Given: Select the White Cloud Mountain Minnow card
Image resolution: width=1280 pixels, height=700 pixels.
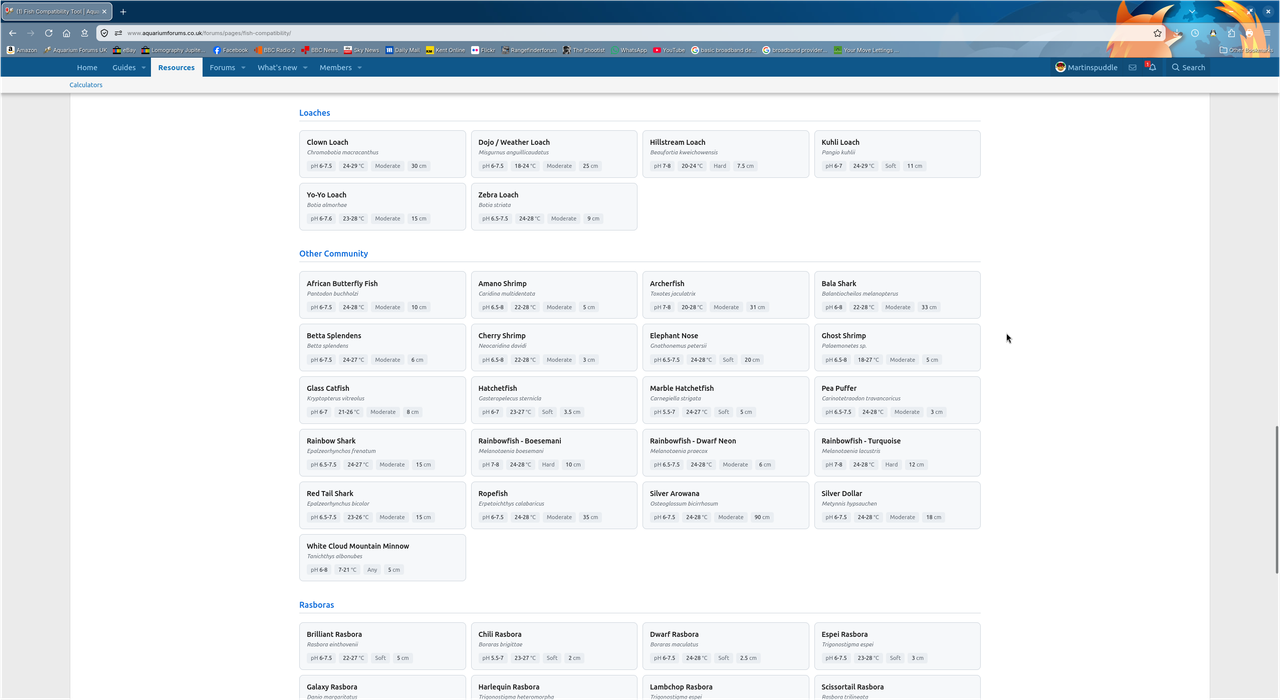Looking at the screenshot, I should tap(383, 557).
